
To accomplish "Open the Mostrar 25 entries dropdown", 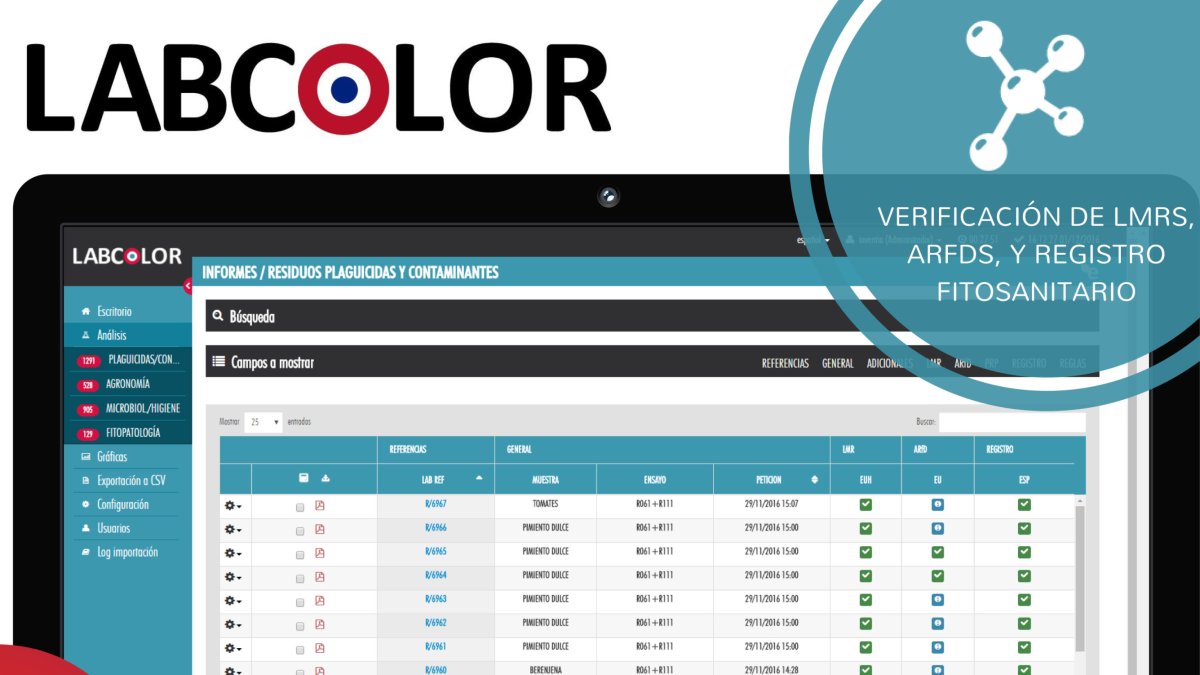I will [x=265, y=422].
